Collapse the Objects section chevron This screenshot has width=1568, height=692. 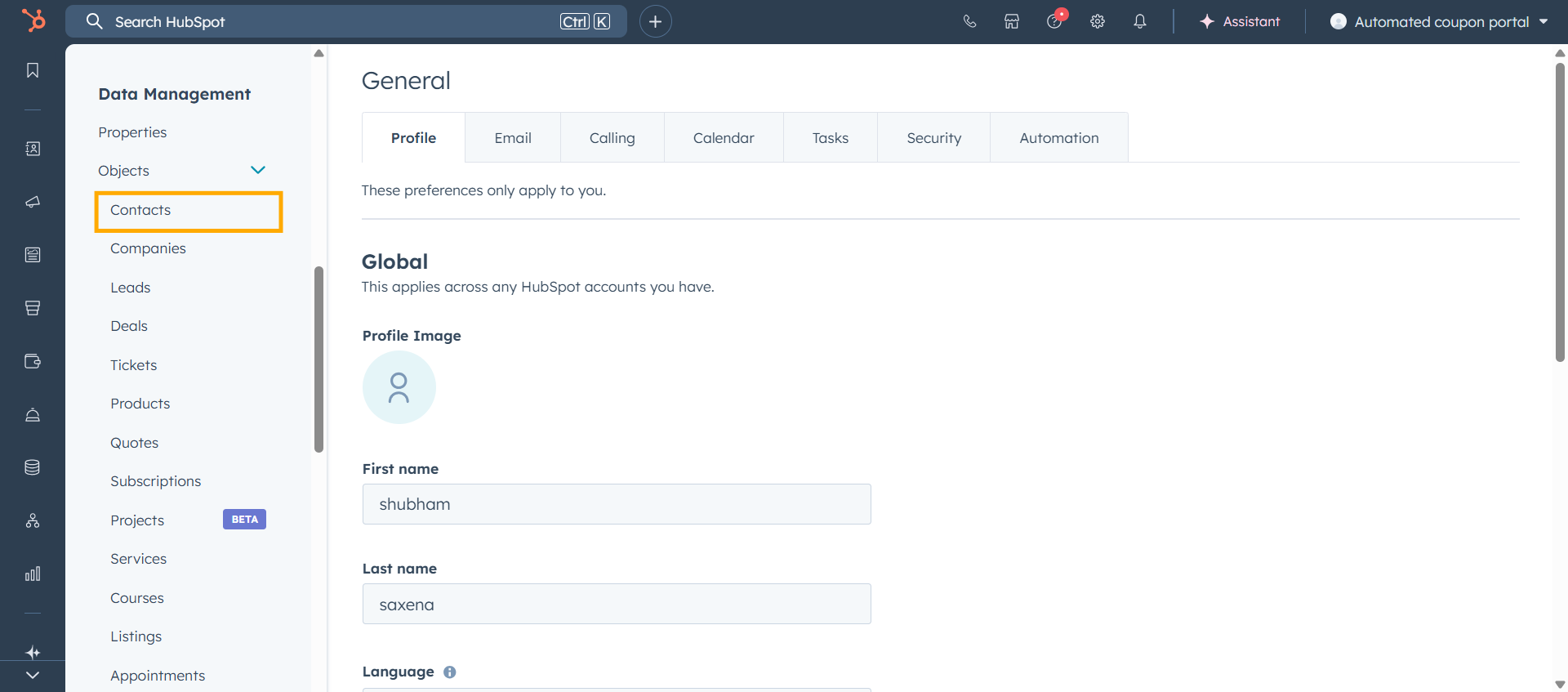pos(258,170)
